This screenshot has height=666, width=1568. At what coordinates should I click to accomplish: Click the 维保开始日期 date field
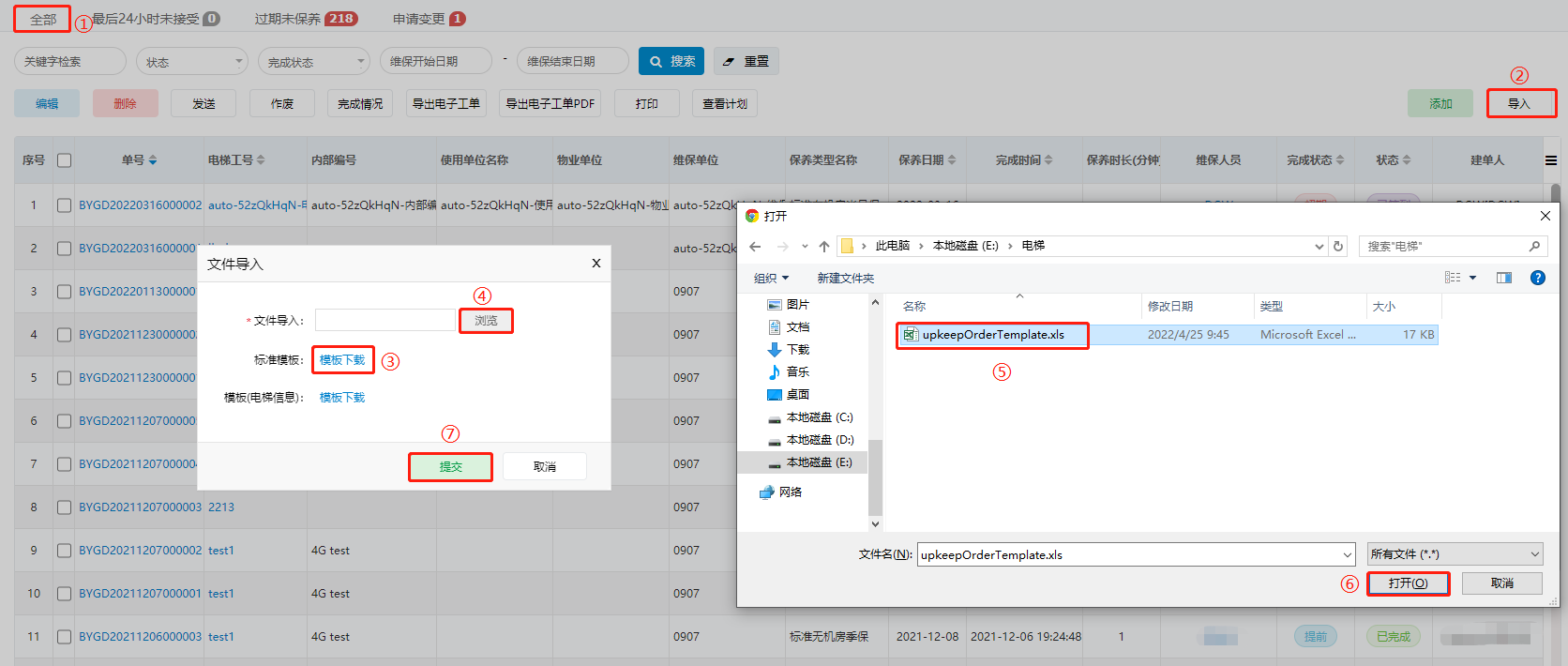436,62
